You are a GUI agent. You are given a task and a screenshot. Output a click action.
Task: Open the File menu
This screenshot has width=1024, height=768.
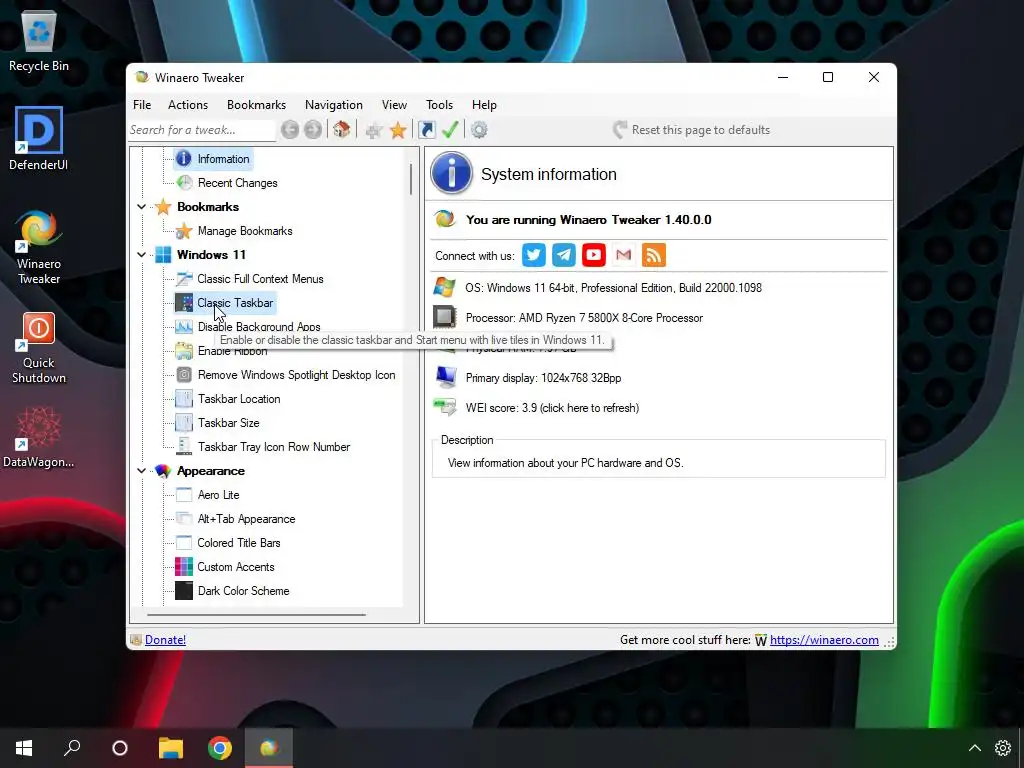[x=142, y=104]
